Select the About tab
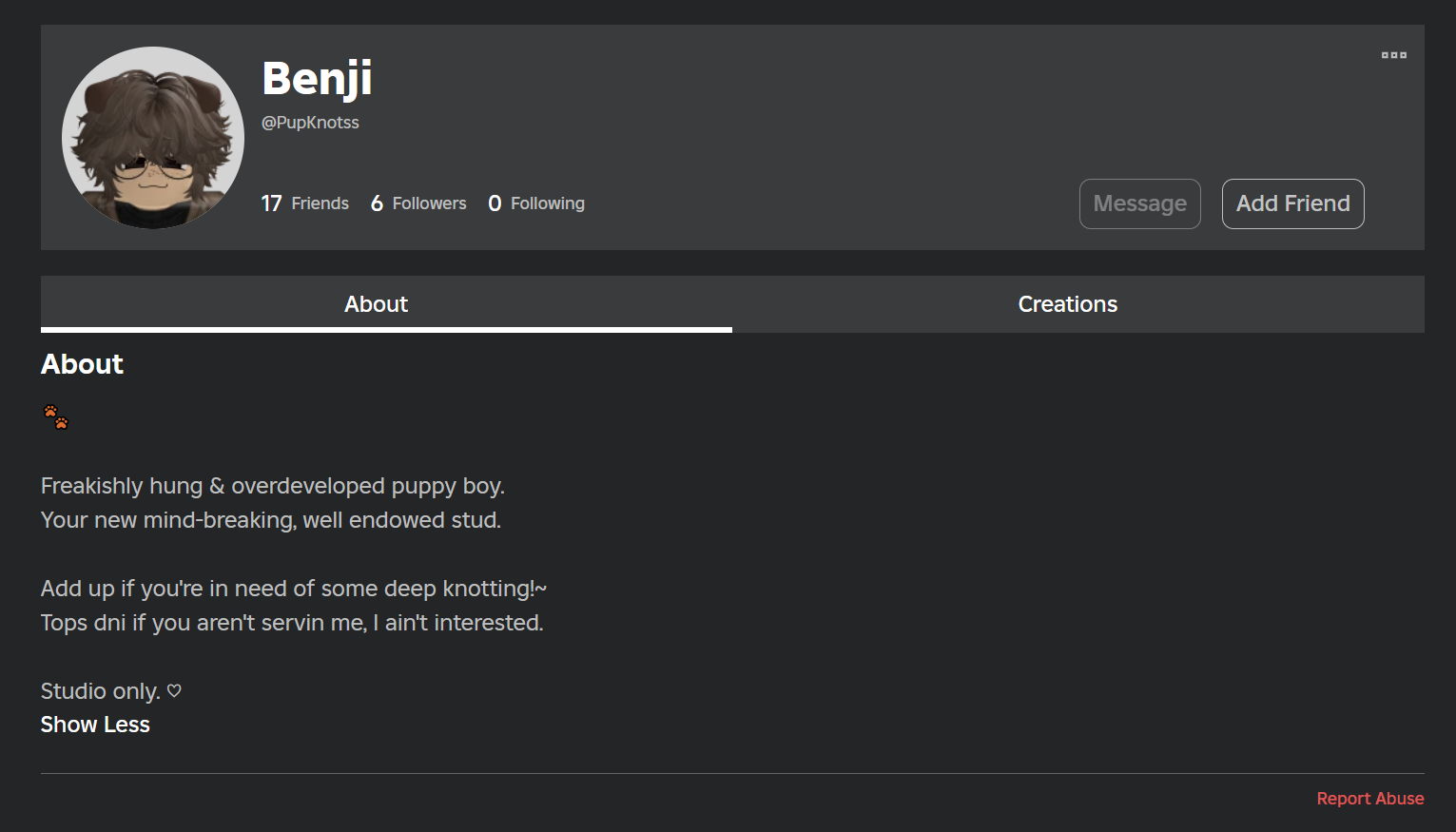Viewport: 1456px width, 832px height. click(376, 304)
